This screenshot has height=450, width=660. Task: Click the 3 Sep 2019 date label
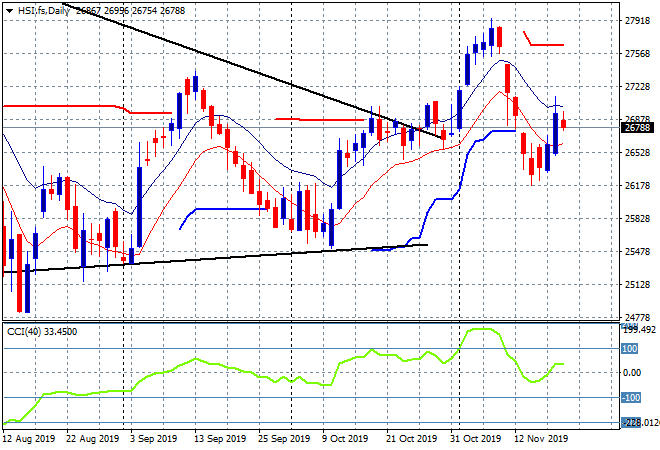154,439
